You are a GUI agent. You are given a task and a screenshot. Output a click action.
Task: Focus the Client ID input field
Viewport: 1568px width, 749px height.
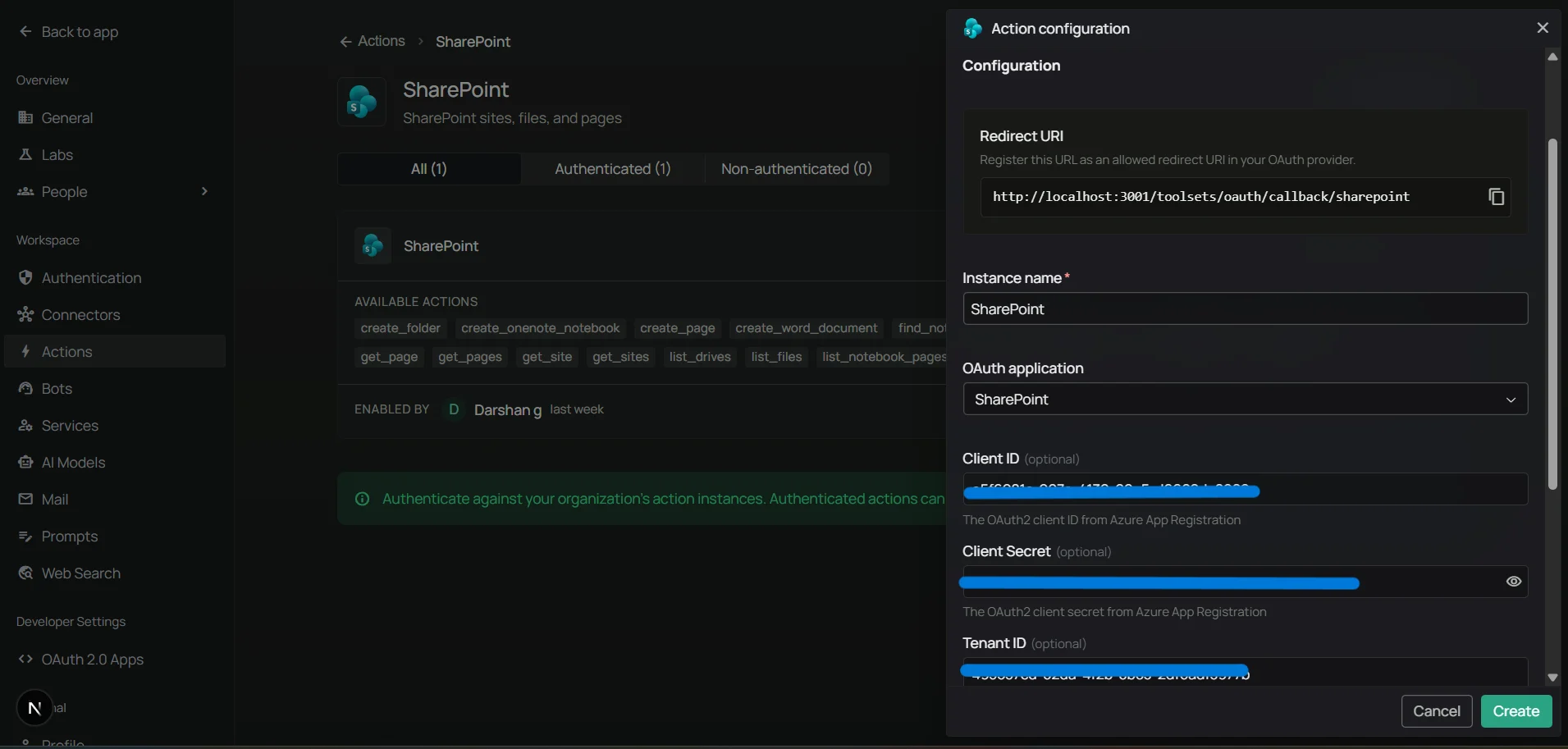(1245, 489)
